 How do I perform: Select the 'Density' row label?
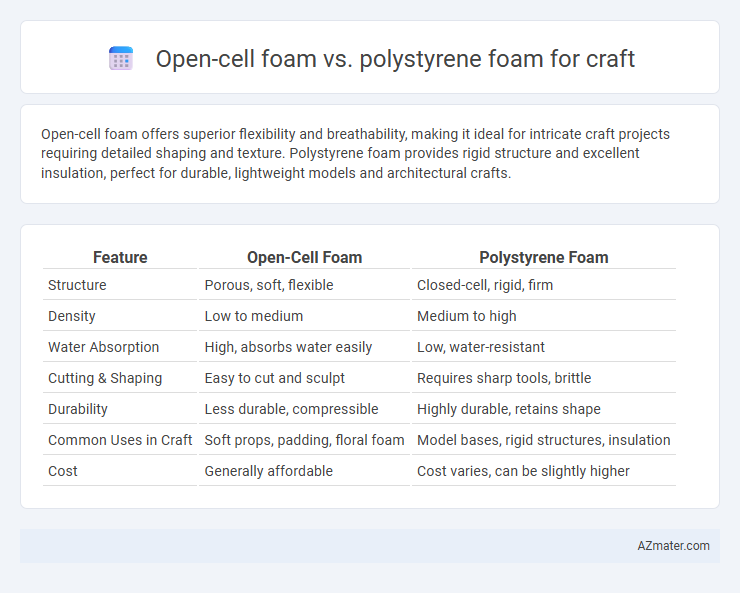pyautogui.click(x=72, y=316)
